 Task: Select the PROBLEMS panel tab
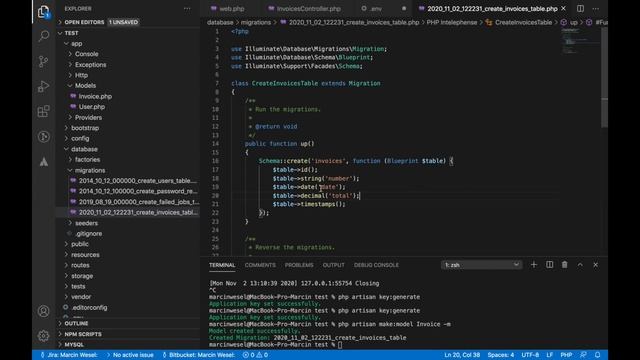pyautogui.click(x=299, y=265)
